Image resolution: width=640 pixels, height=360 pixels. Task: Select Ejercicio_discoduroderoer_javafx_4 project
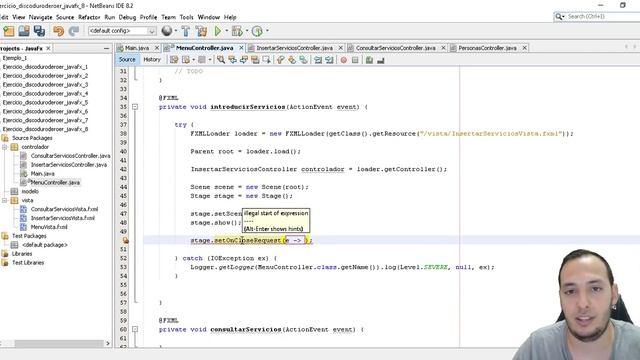(45, 93)
